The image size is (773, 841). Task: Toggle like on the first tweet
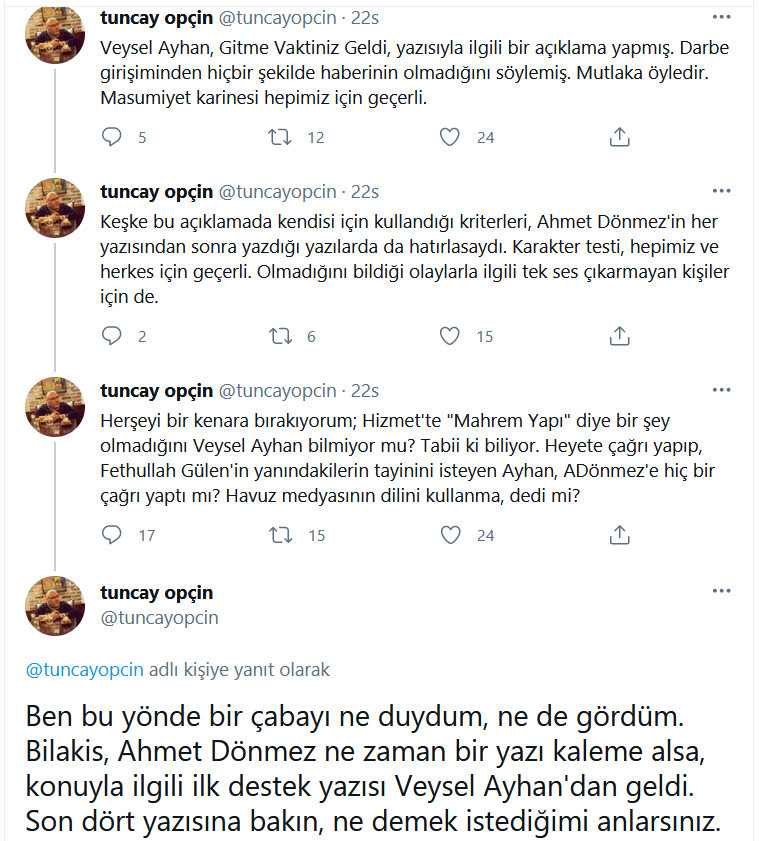450,138
